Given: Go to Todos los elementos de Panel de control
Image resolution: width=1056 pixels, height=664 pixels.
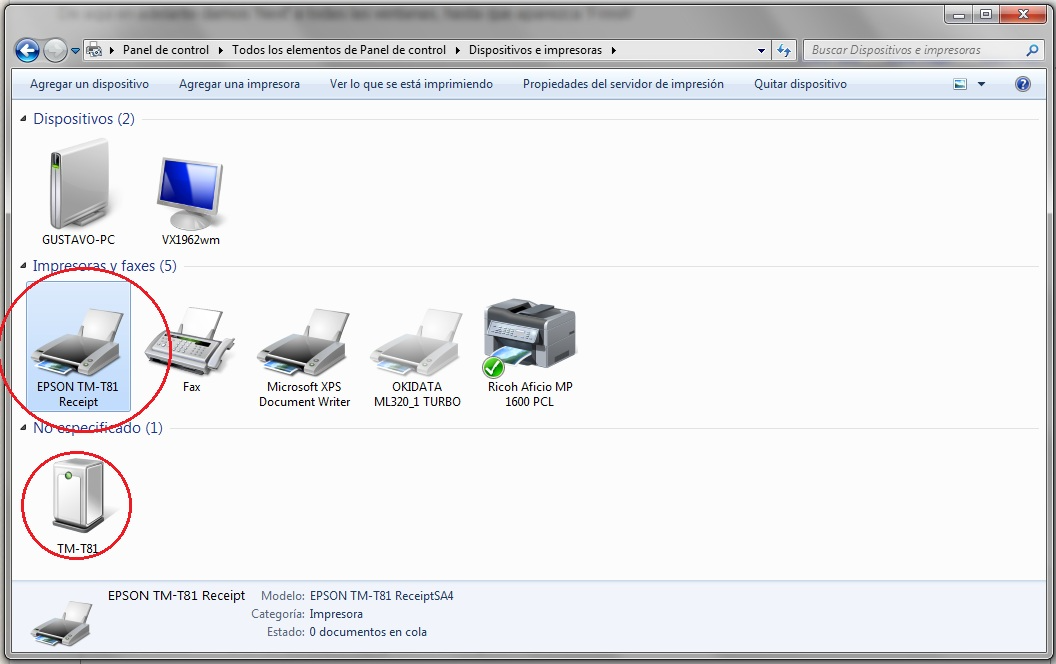Looking at the screenshot, I should point(339,50).
